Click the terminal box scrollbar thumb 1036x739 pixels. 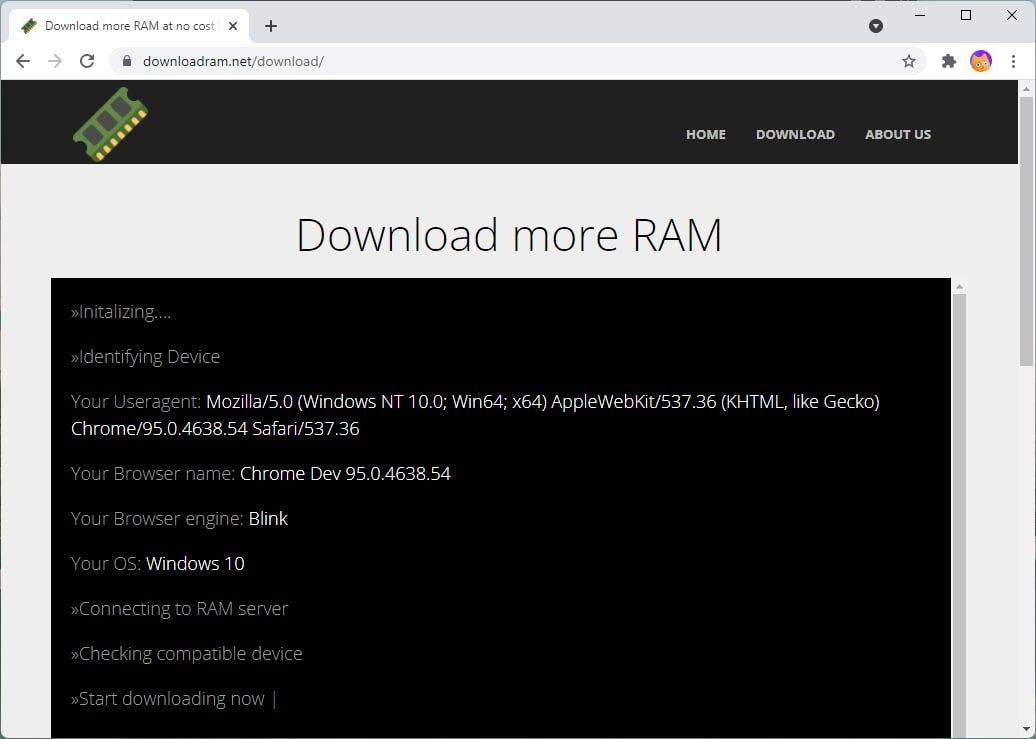pos(959,516)
